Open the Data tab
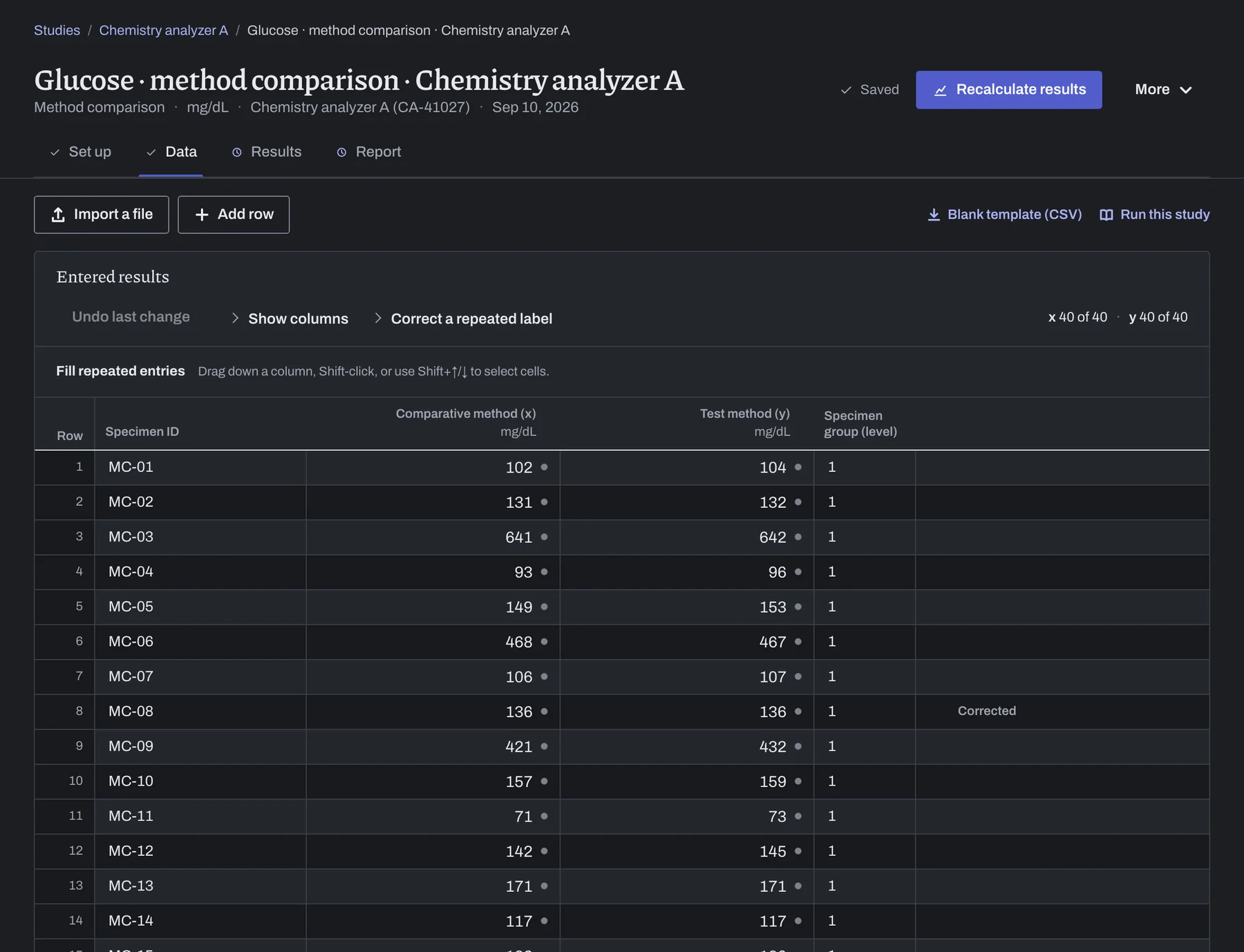 pos(171,152)
